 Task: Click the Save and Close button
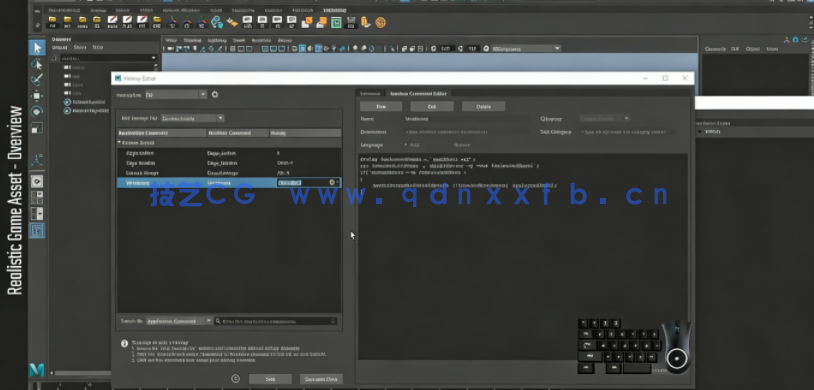click(x=321, y=379)
